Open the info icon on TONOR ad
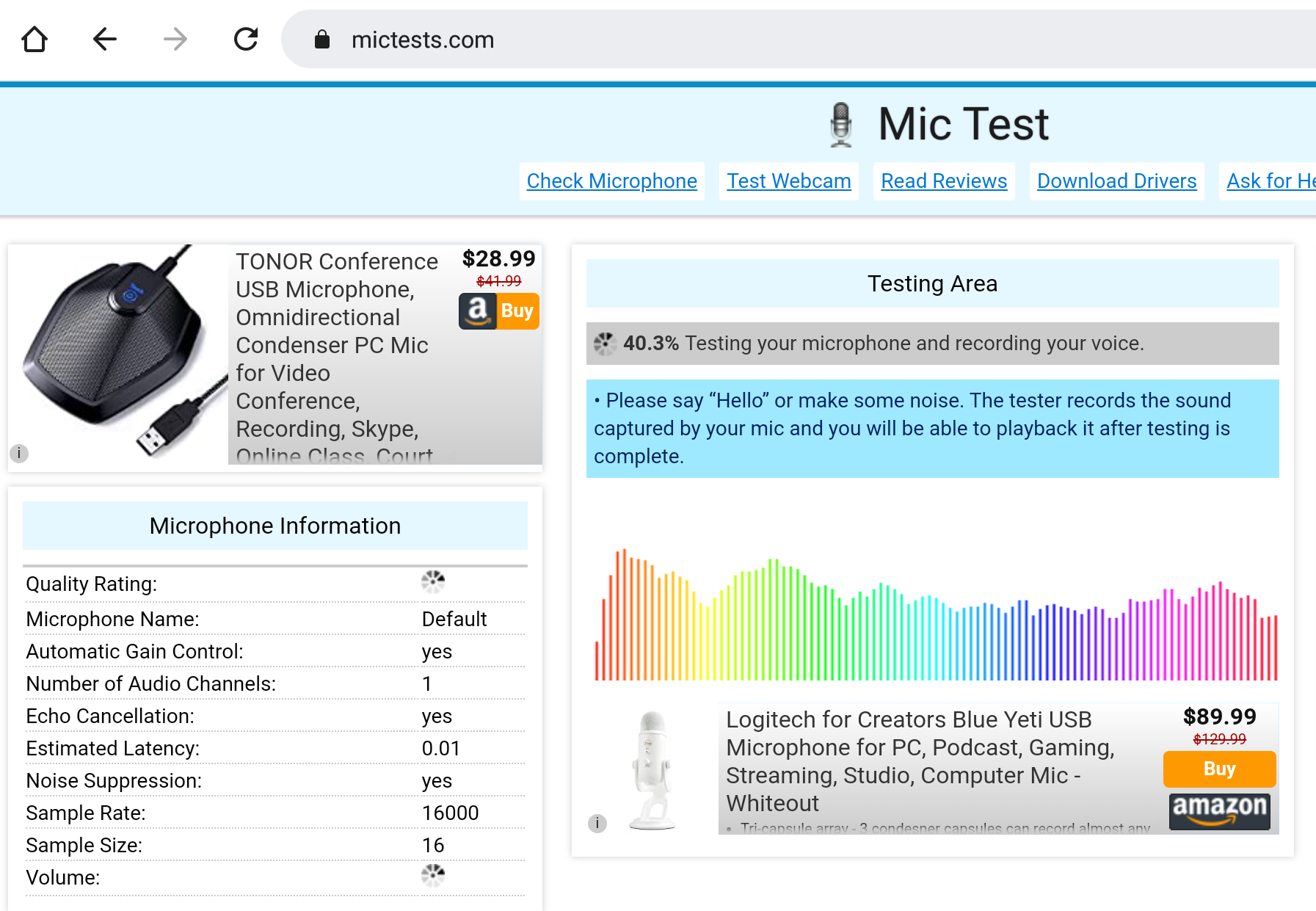 pos(19,454)
